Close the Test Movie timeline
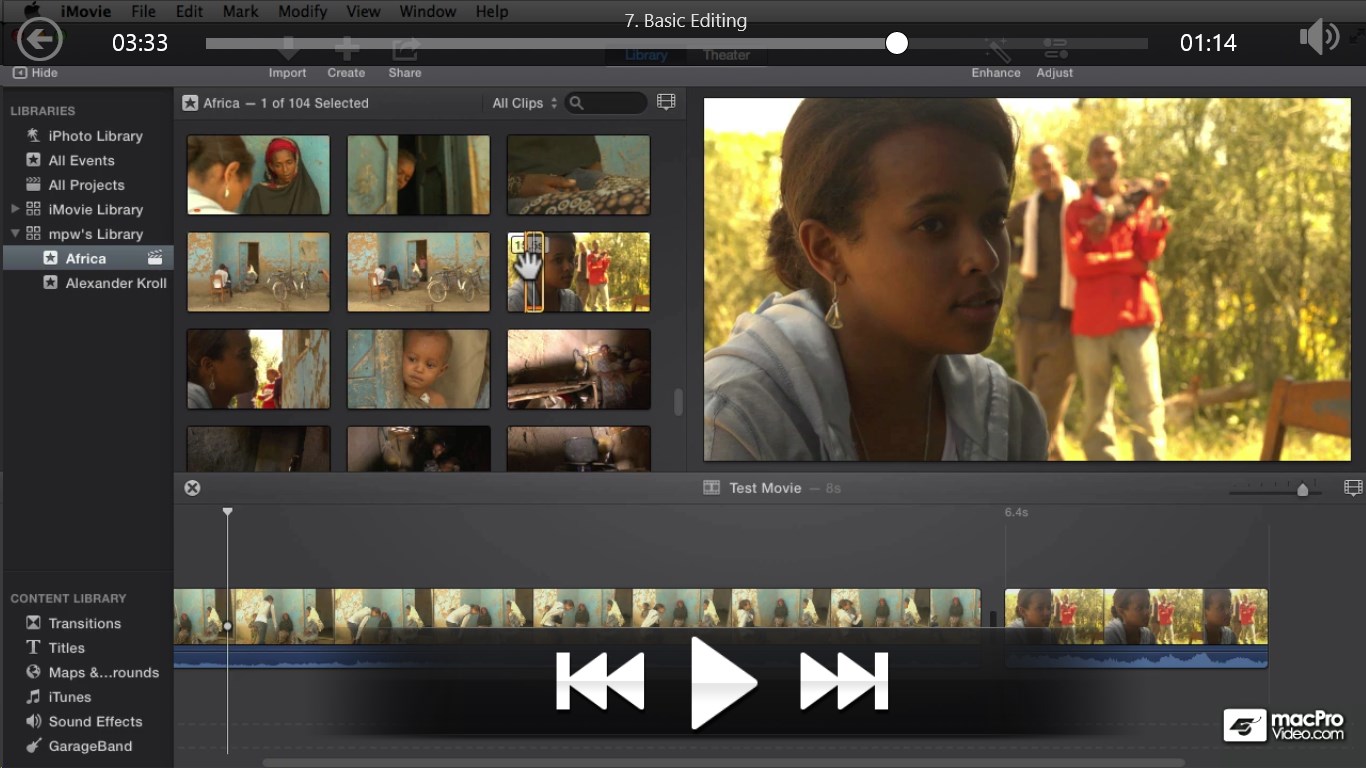This screenshot has width=1366, height=768. tap(192, 488)
